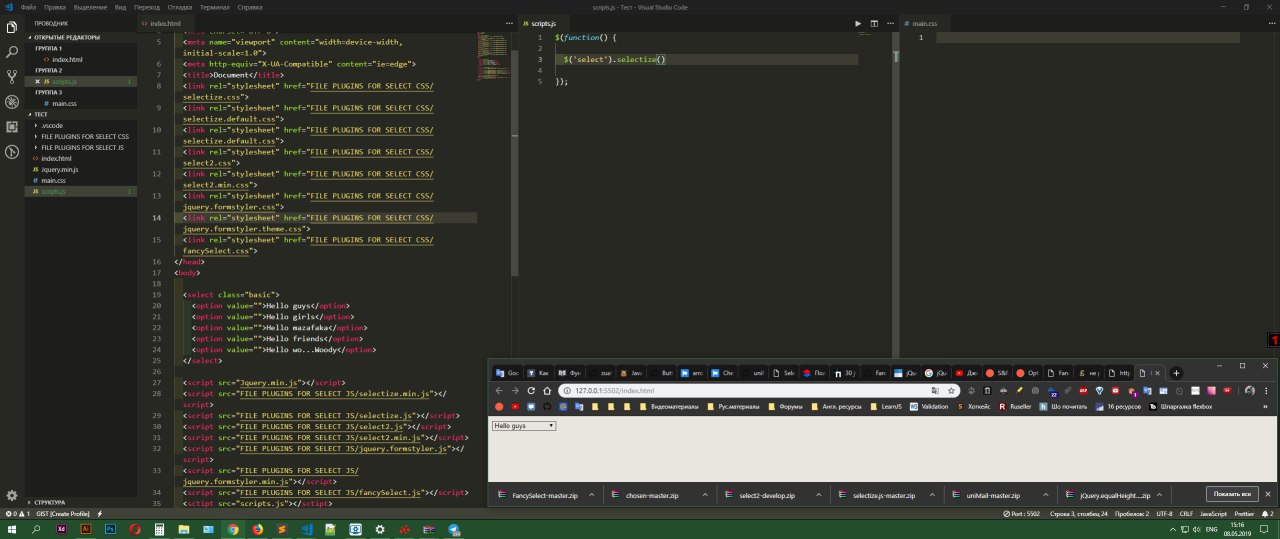1280x539 pixels.
Task: Click the Показать все downloads button
Action: coord(1232,495)
